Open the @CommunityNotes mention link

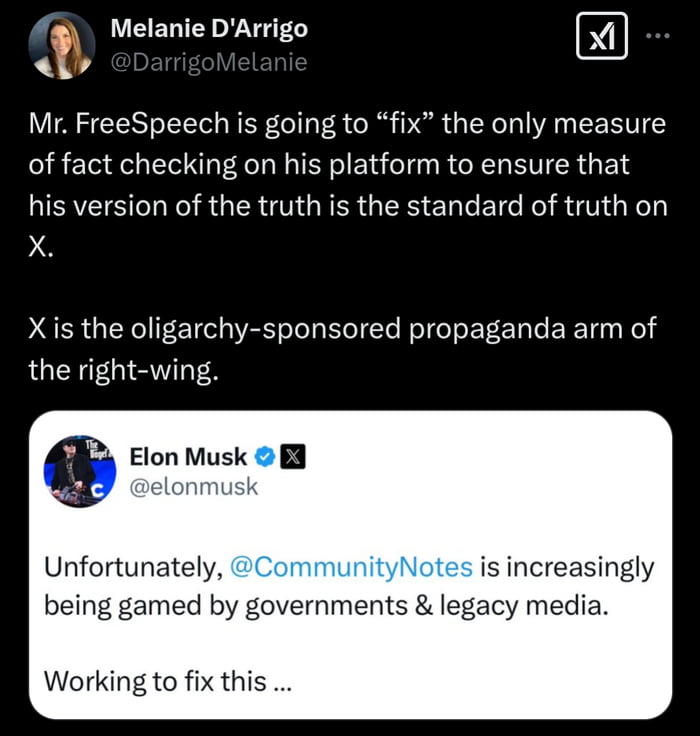pyautogui.click(x=350, y=567)
